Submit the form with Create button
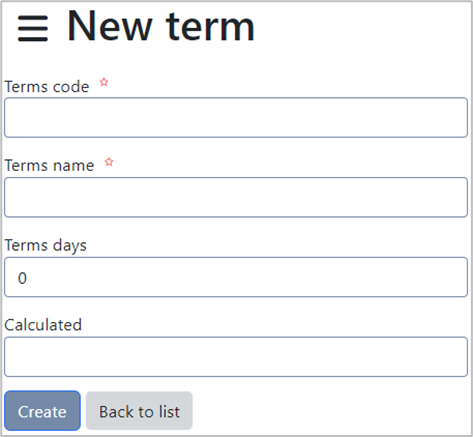Viewport: 473px width, 437px height. point(42,411)
